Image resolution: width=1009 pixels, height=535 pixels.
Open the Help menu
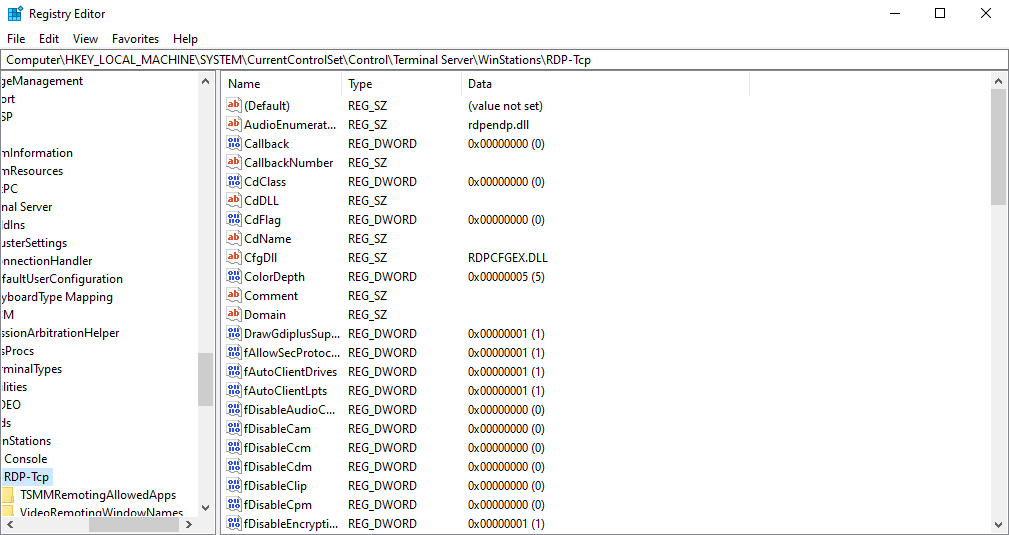click(185, 39)
